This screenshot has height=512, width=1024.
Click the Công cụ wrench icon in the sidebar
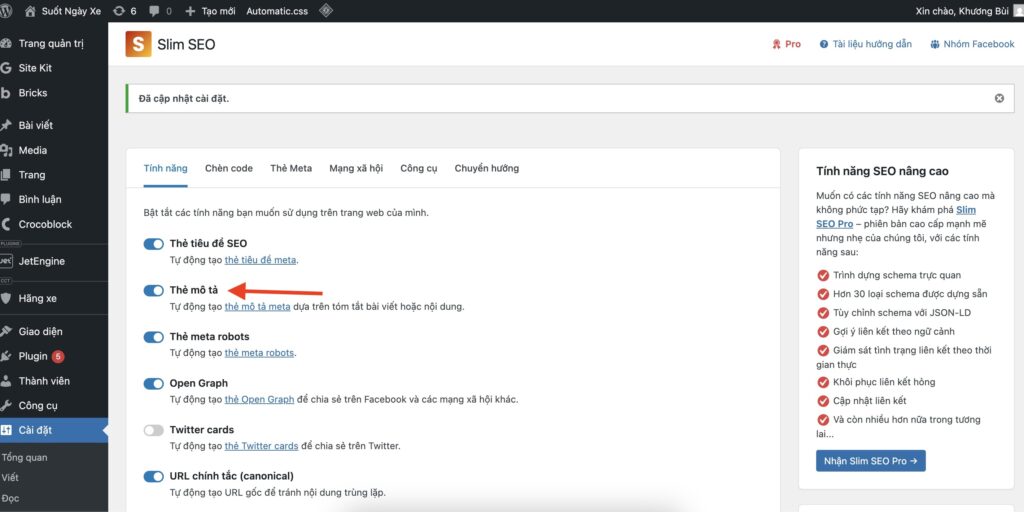pyautogui.click(x=6, y=406)
